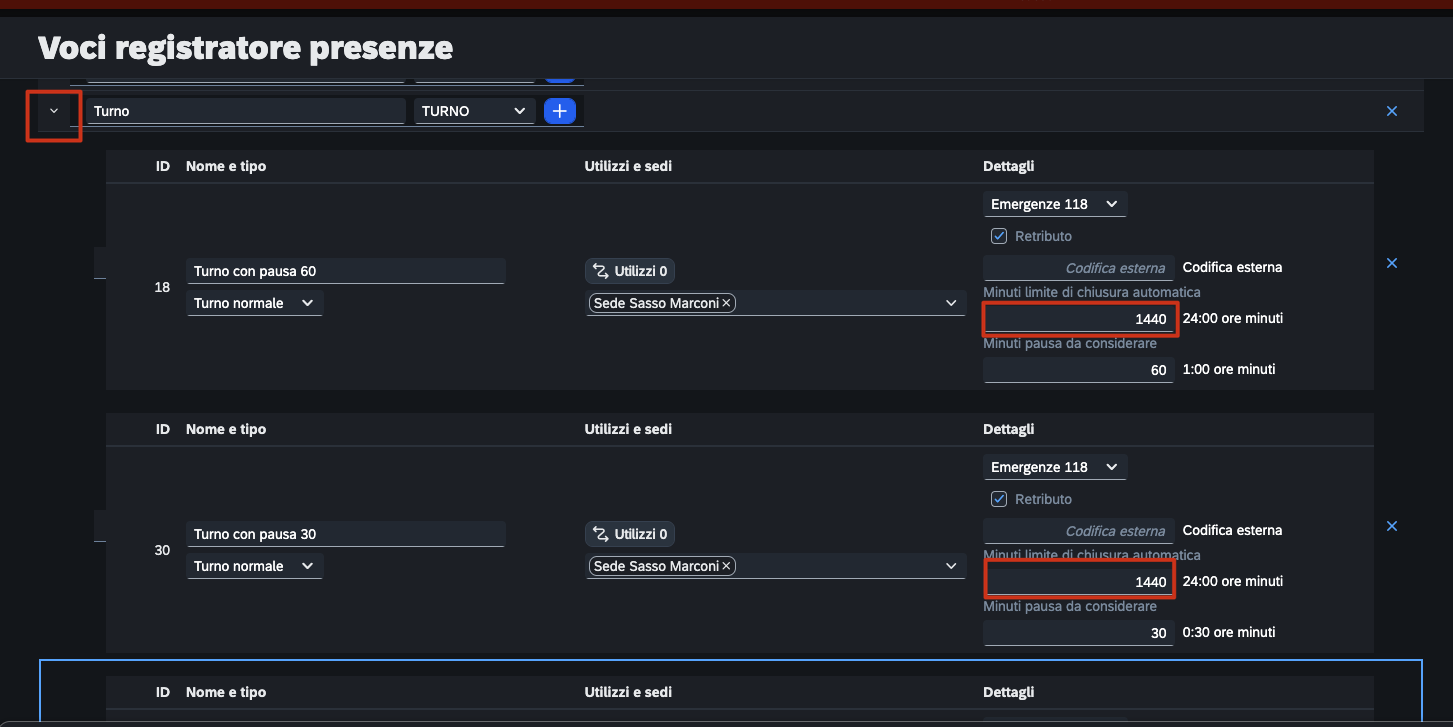This screenshot has height=727, width=1453.
Task: Remove Sede Sasso Marconi tag in row 18
Action: [727, 303]
